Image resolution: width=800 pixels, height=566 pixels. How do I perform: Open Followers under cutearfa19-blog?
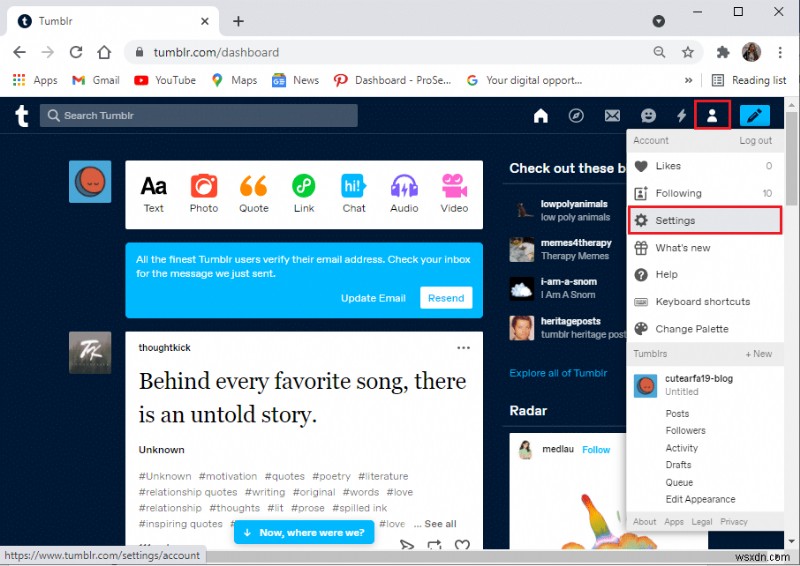[685, 431]
